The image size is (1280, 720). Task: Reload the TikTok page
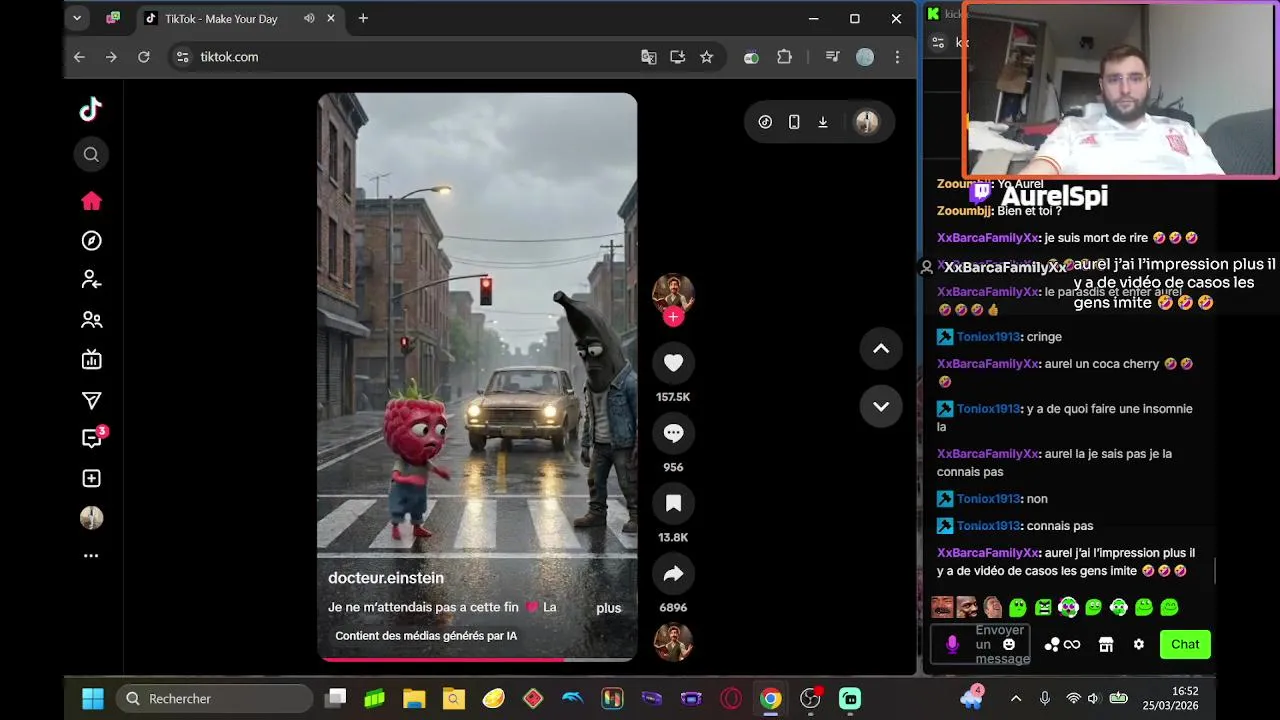143,57
